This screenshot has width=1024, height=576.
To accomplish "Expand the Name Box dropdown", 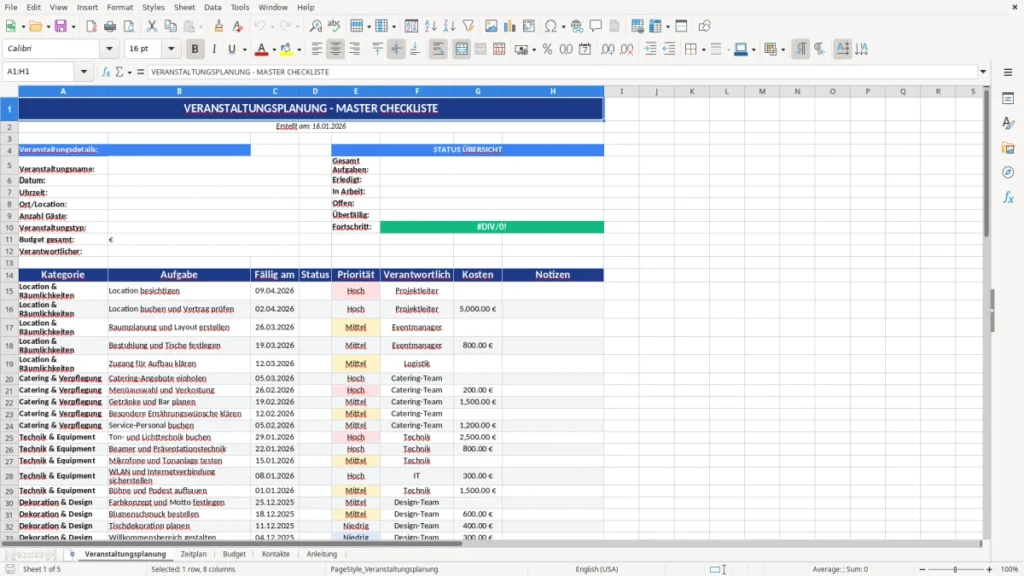I will 84,72.
